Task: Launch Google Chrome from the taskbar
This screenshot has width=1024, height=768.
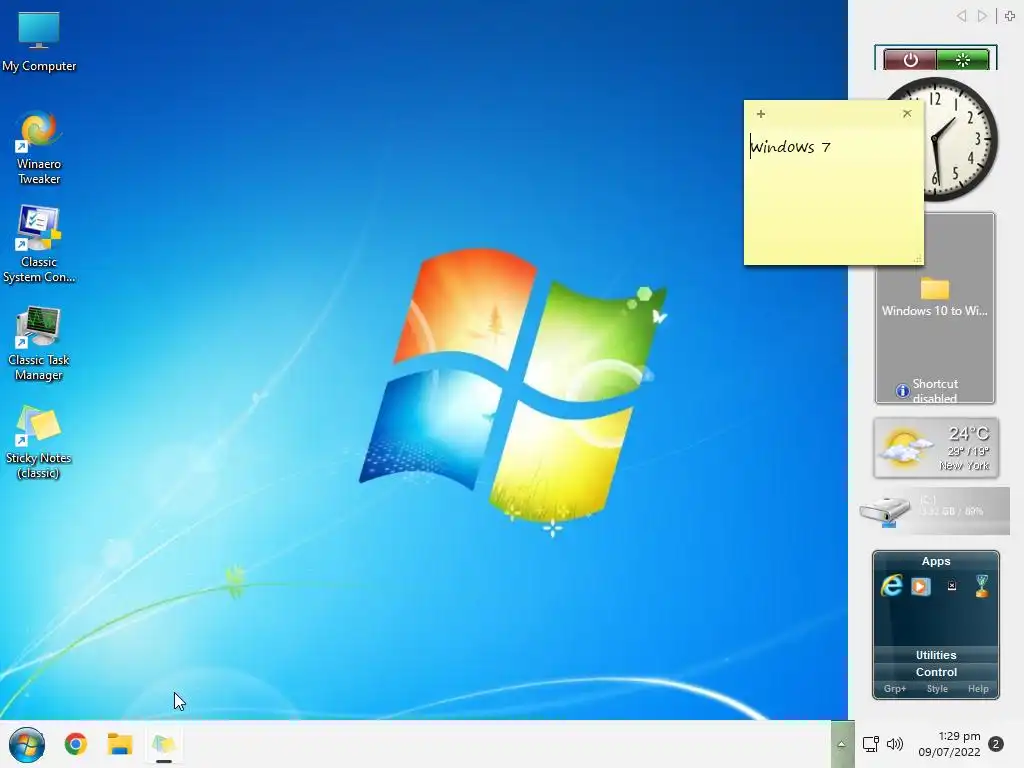Action: [x=76, y=744]
